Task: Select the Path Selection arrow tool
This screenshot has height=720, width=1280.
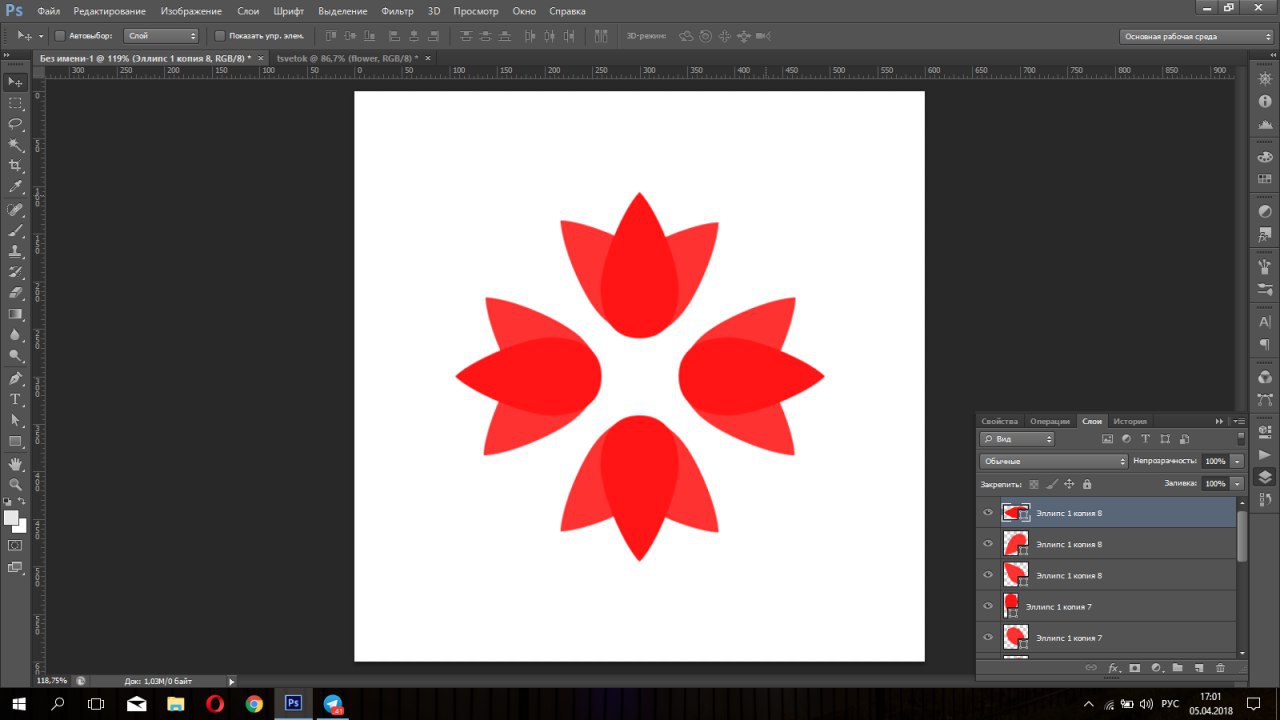Action: point(15,421)
